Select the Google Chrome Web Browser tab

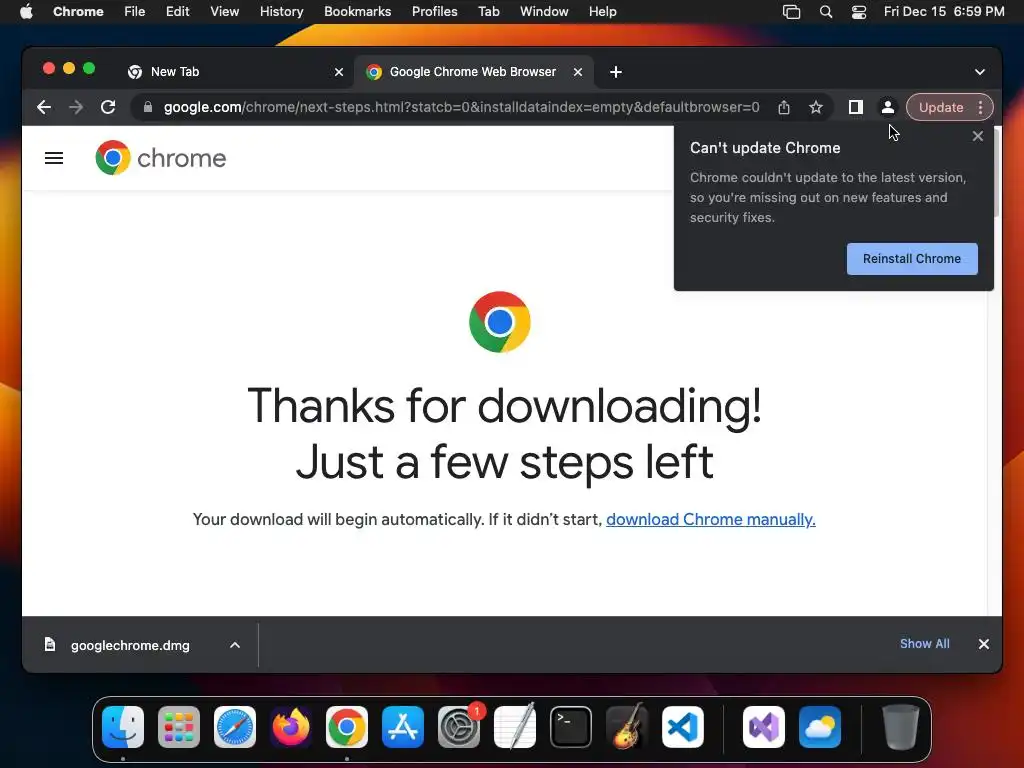(474, 72)
